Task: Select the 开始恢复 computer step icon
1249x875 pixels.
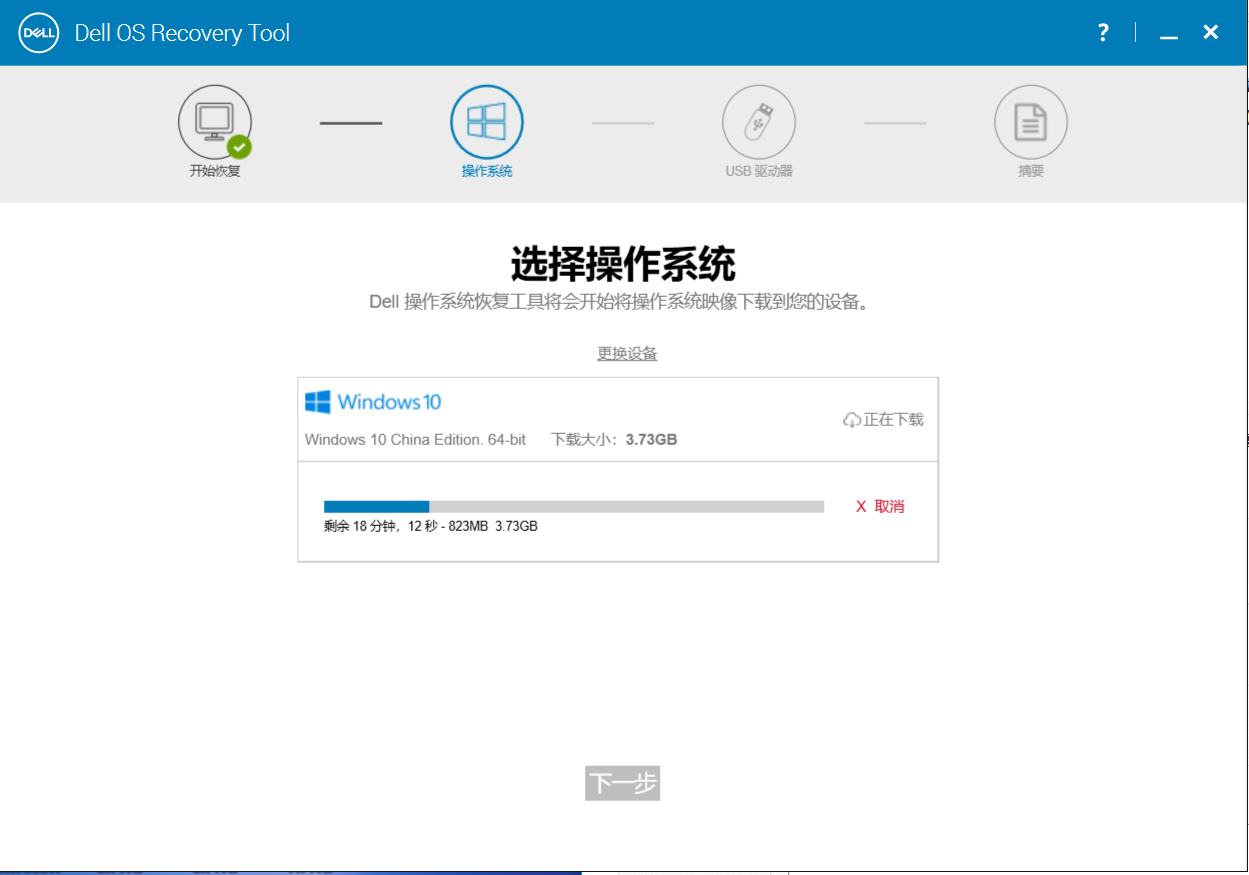Action: [215, 122]
